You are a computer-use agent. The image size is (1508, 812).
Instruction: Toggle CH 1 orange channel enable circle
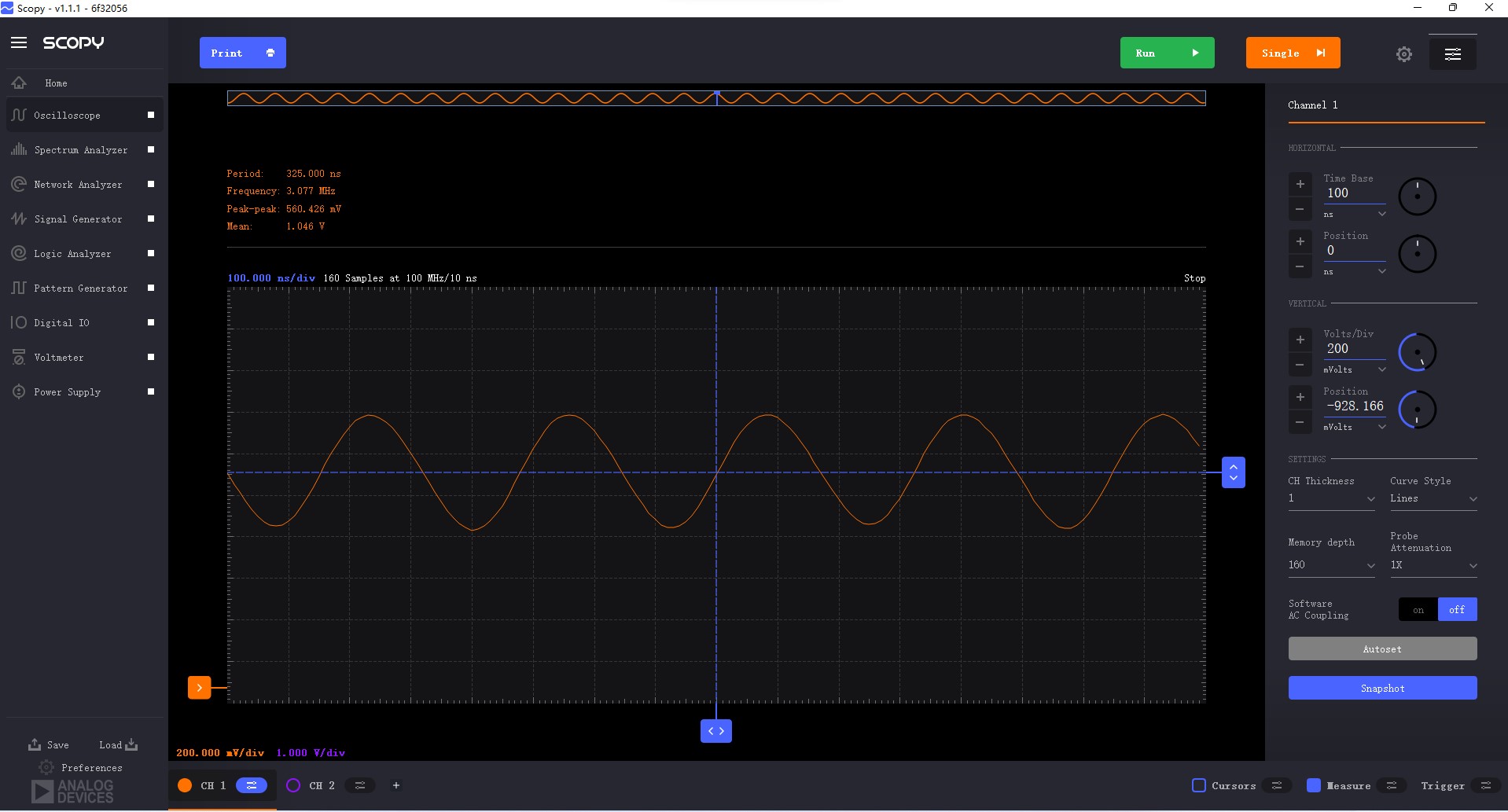[x=185, y=785]
